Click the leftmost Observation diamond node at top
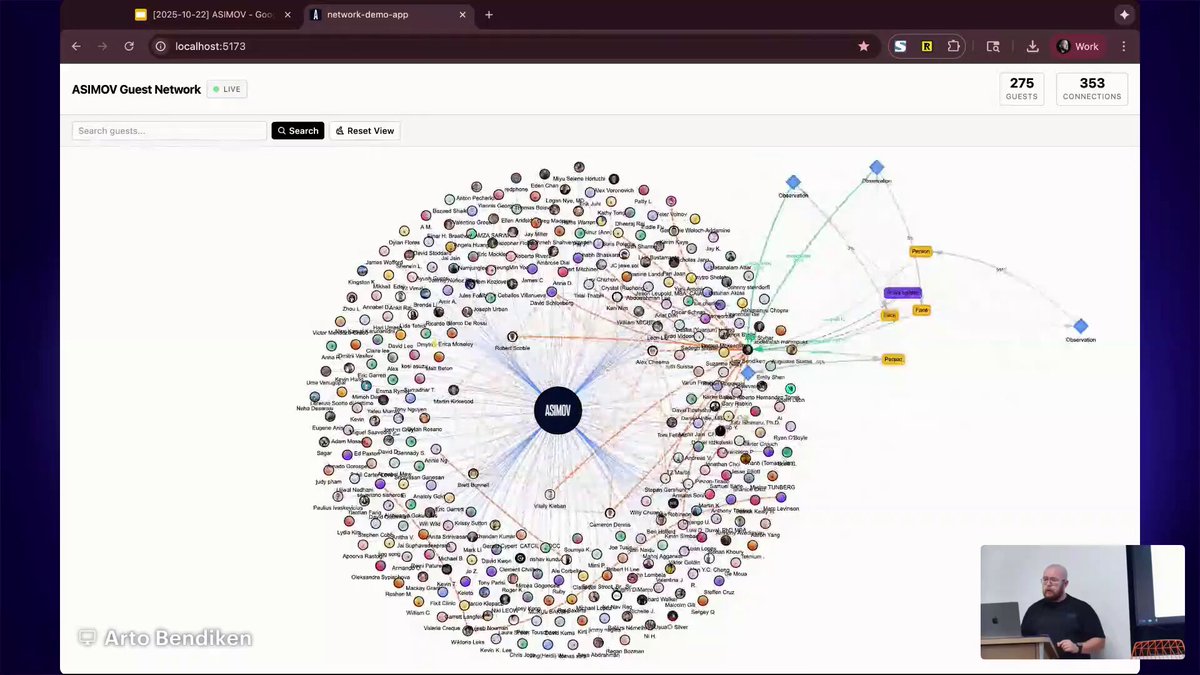This screenshot has width=1200, height=675. pyautogui.click(x=793, y=183)
